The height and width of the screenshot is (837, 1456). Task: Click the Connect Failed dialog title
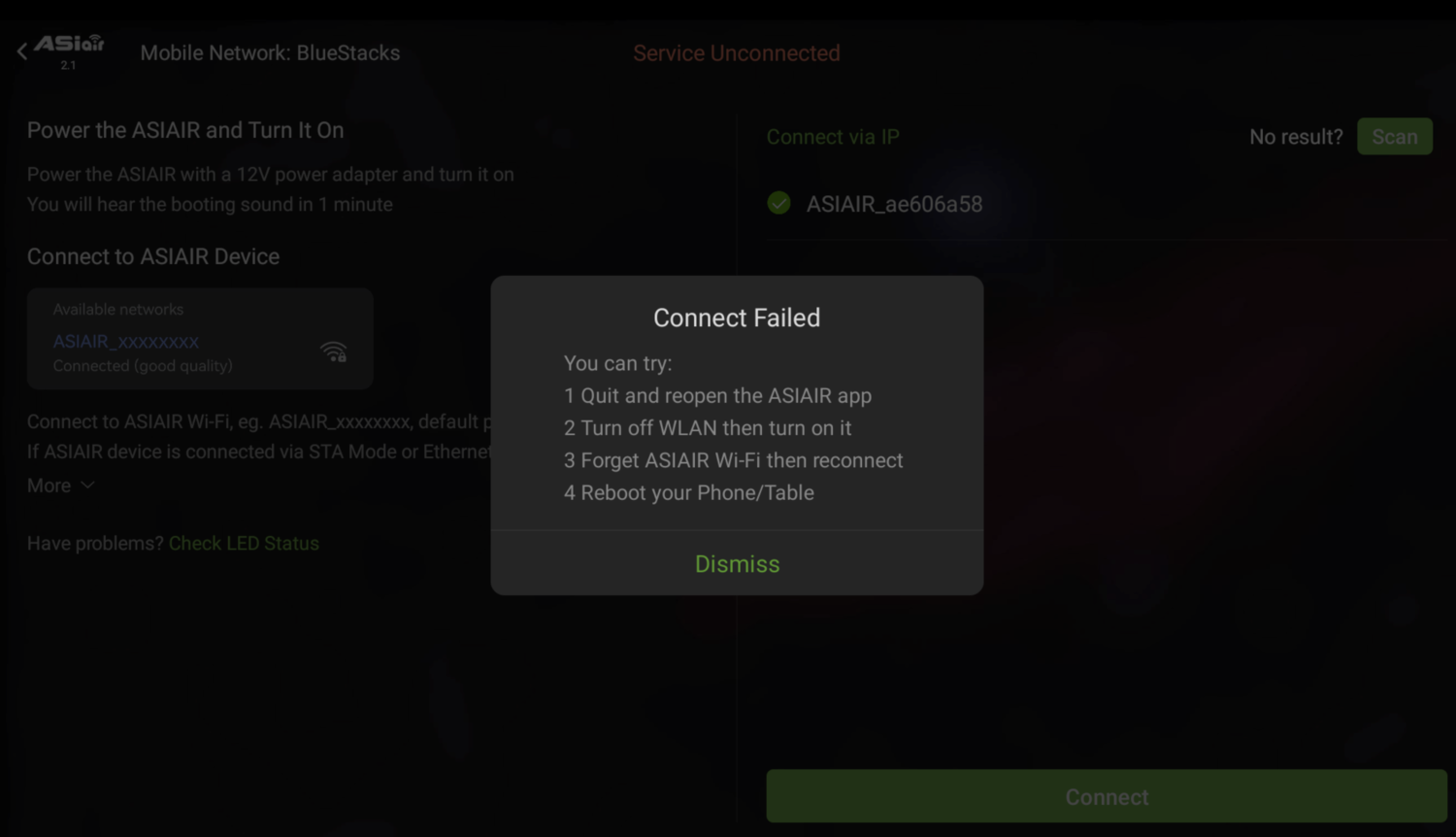737,318
